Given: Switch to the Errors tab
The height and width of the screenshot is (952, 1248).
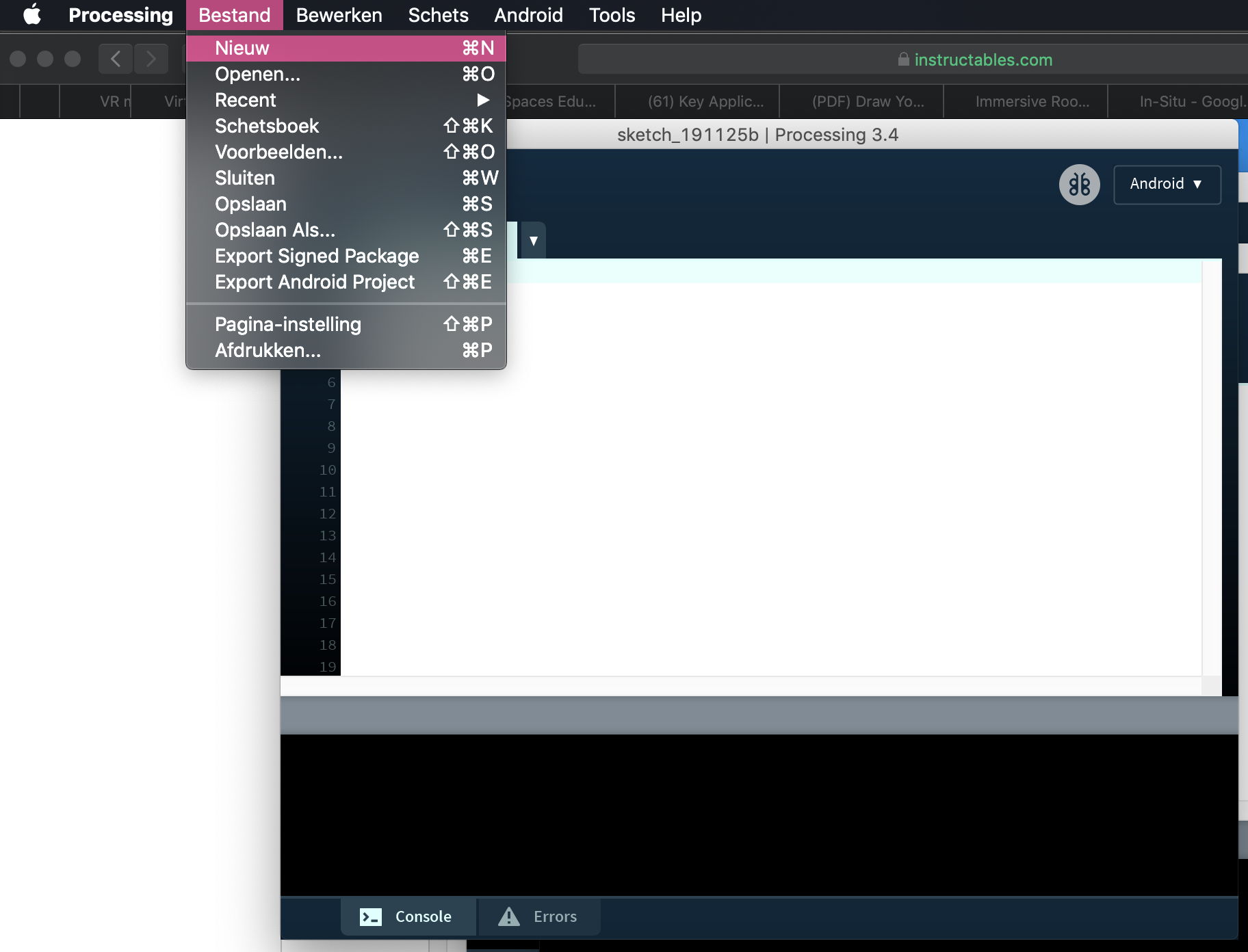Looking at the screenshot, I should [x=539, y=916].
